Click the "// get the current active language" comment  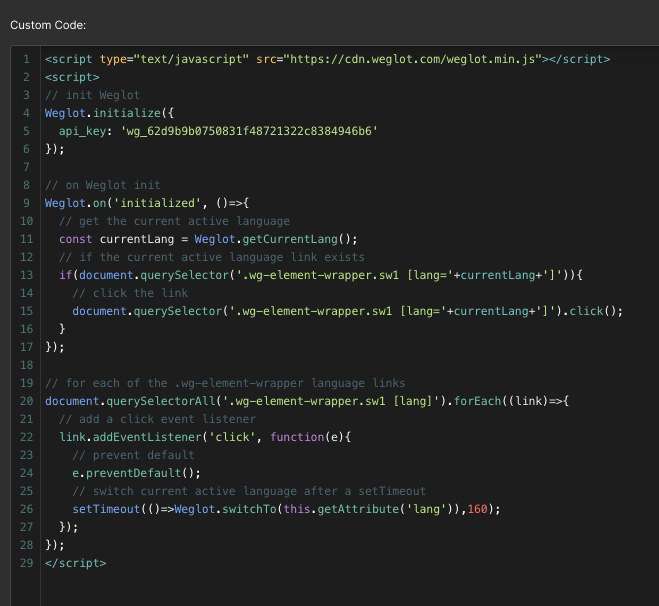174,221
